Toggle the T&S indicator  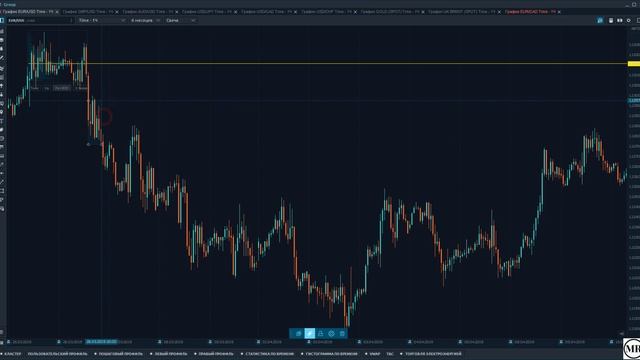coord(390,354)
